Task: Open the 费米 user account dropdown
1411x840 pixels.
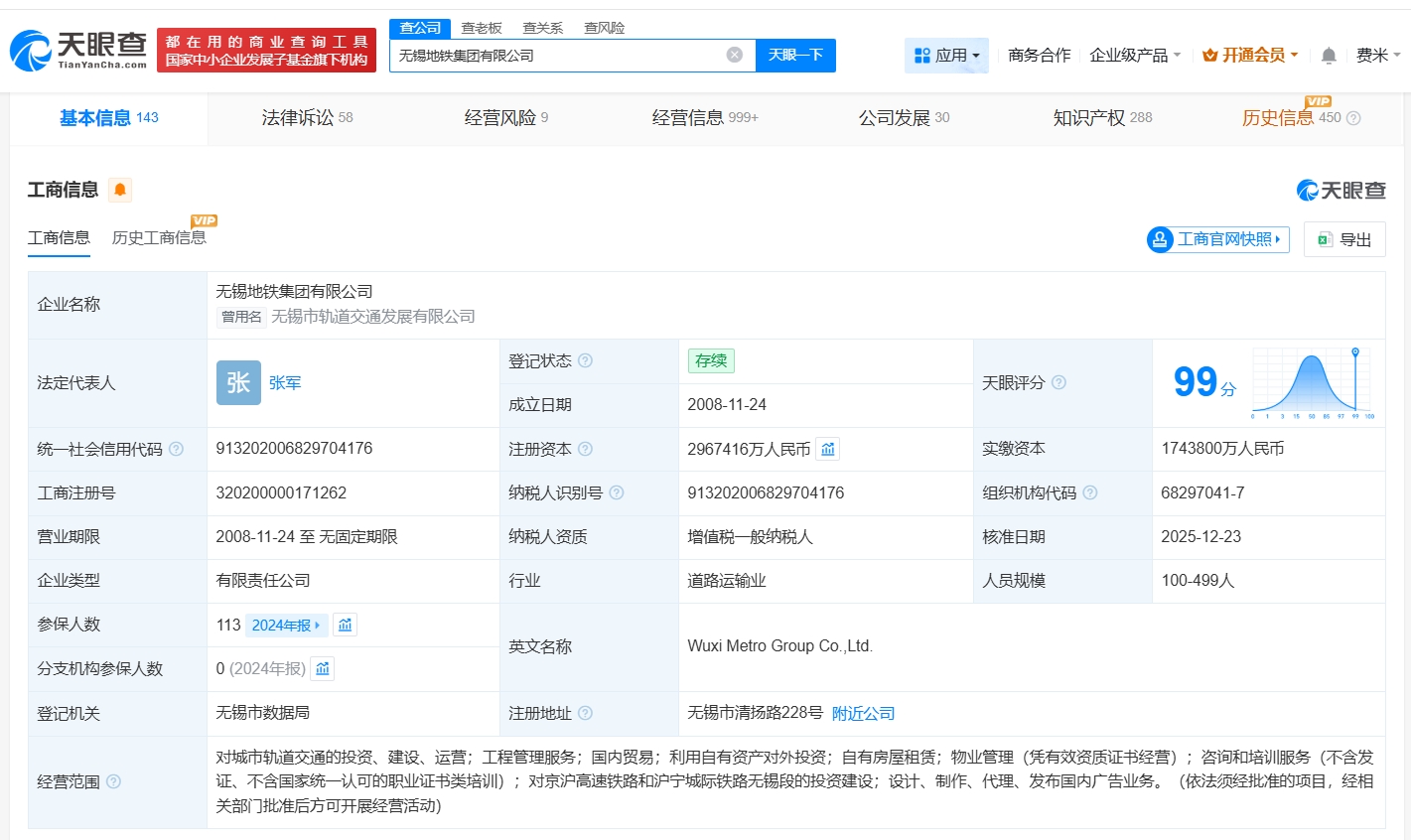Action: 1377,56
